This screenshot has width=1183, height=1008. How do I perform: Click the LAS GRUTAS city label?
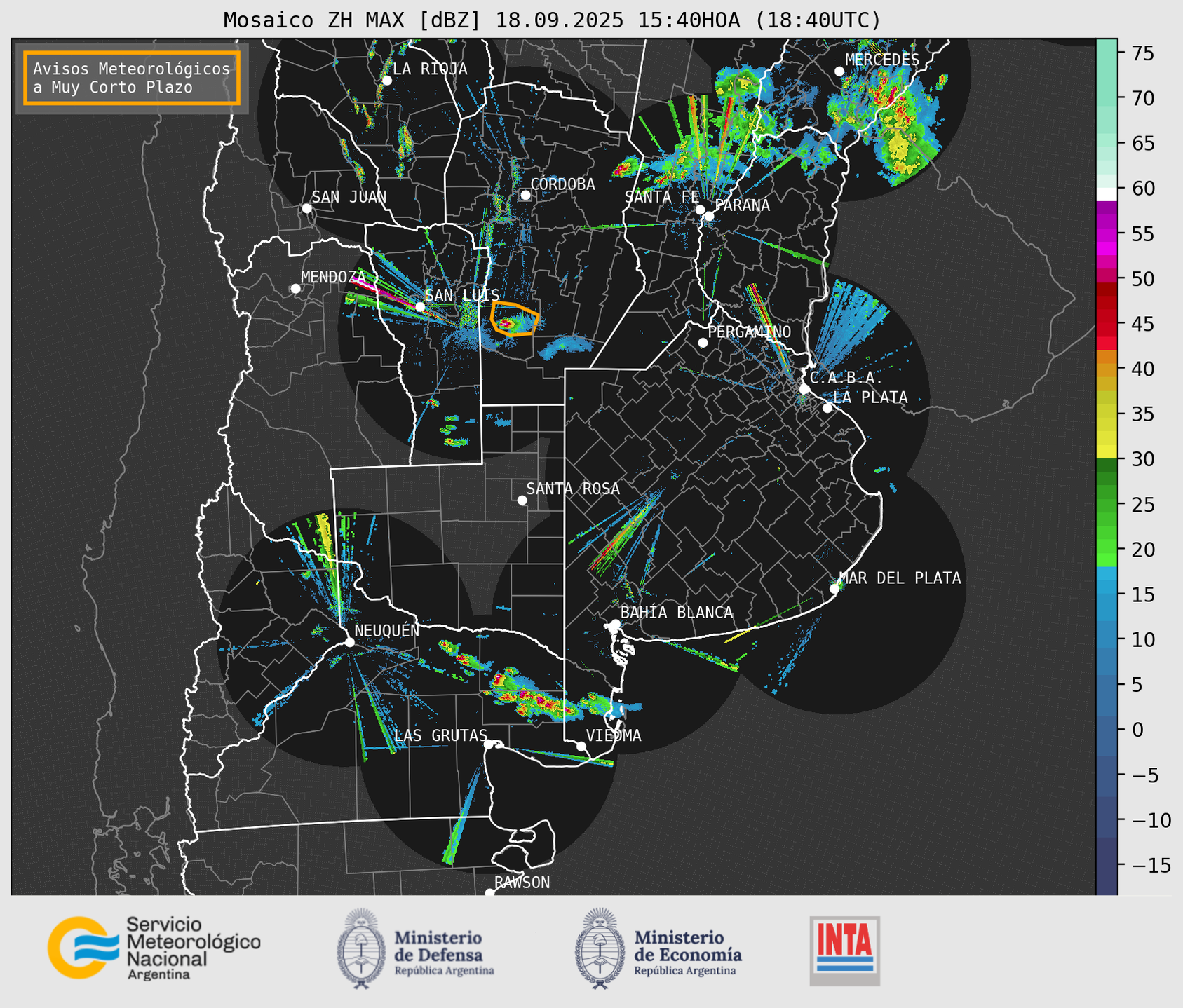tap(440, 735)
